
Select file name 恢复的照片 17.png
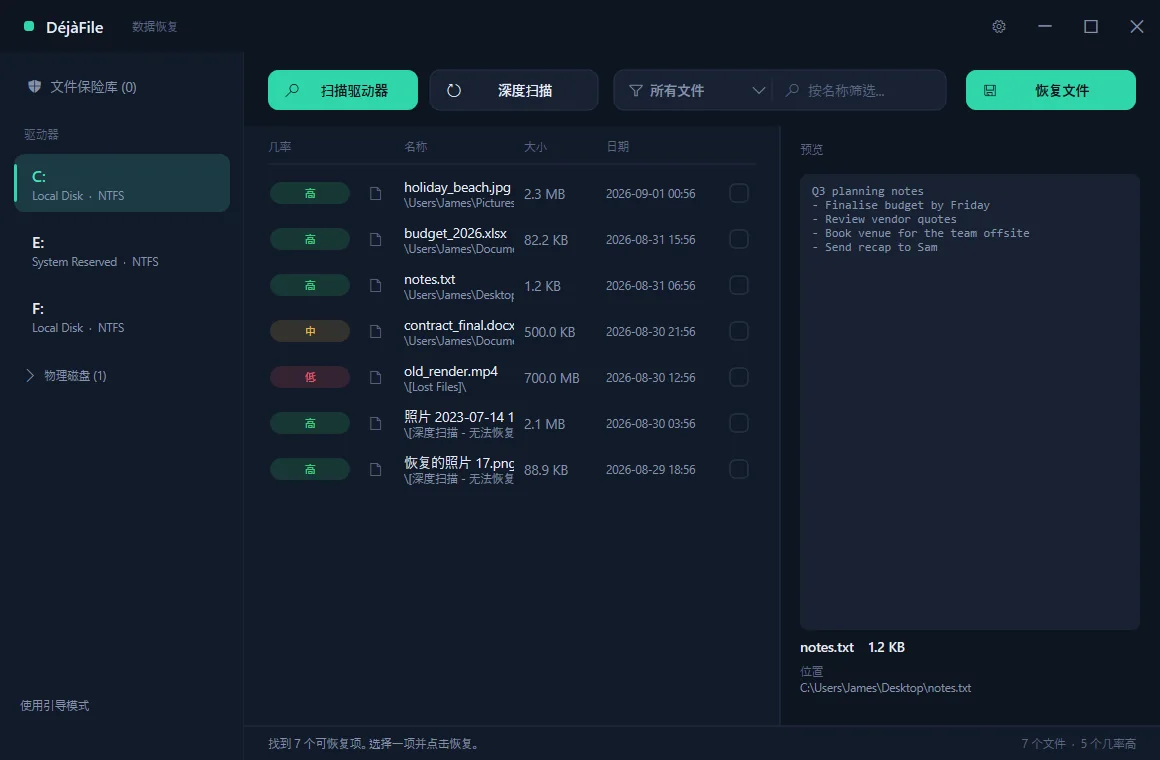pos(459,463)
